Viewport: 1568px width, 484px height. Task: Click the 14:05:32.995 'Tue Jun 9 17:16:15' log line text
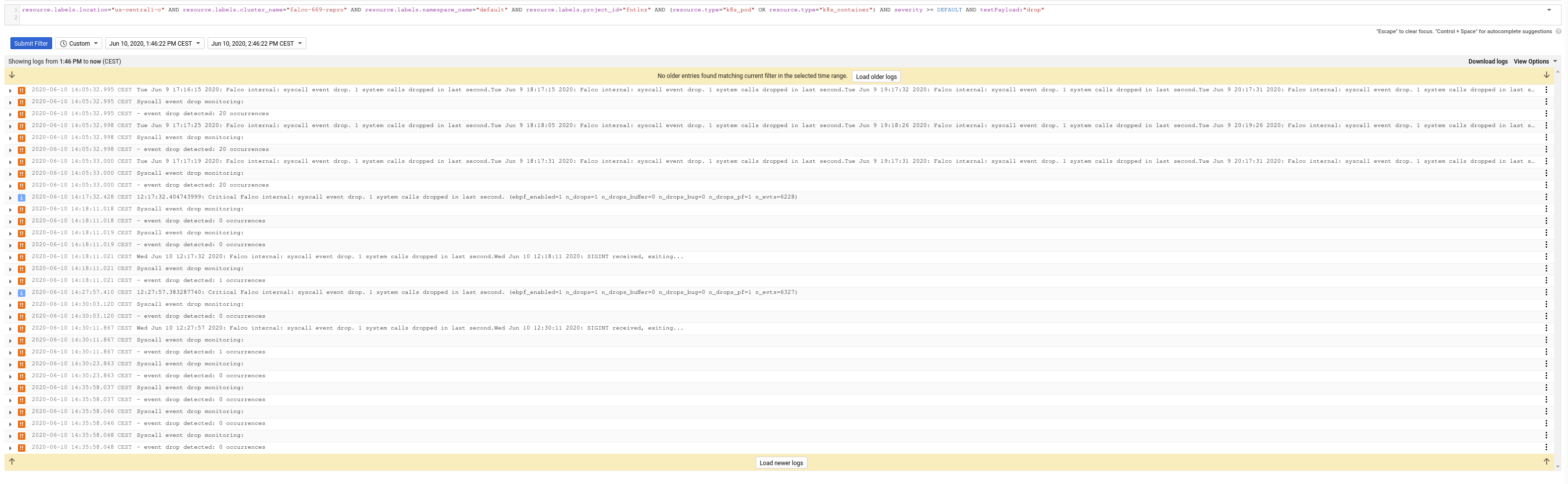pyautogui.click(x=835, y=90)
